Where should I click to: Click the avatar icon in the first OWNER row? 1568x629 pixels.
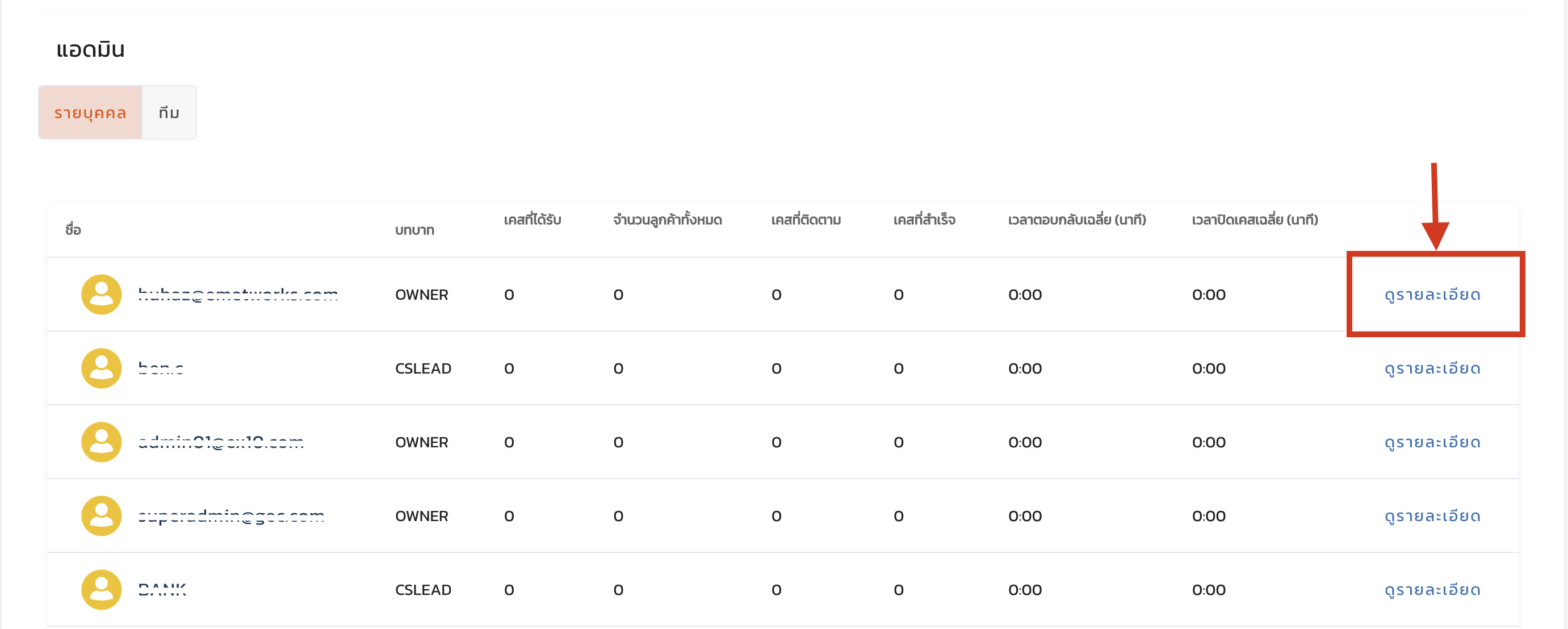(101, 294)
